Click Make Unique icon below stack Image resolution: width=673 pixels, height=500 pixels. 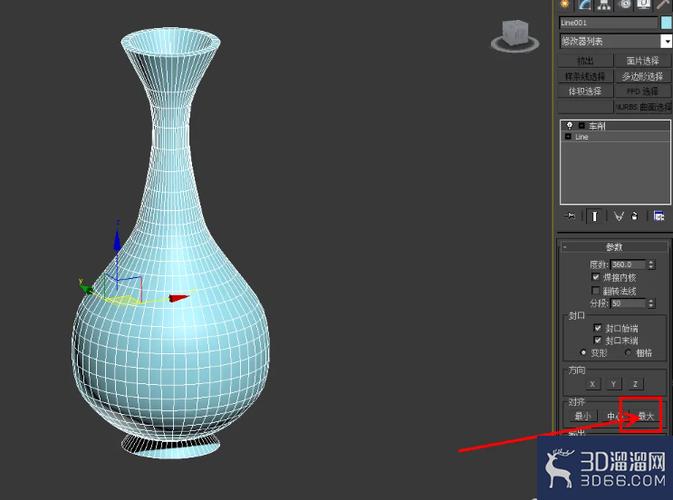618,216
